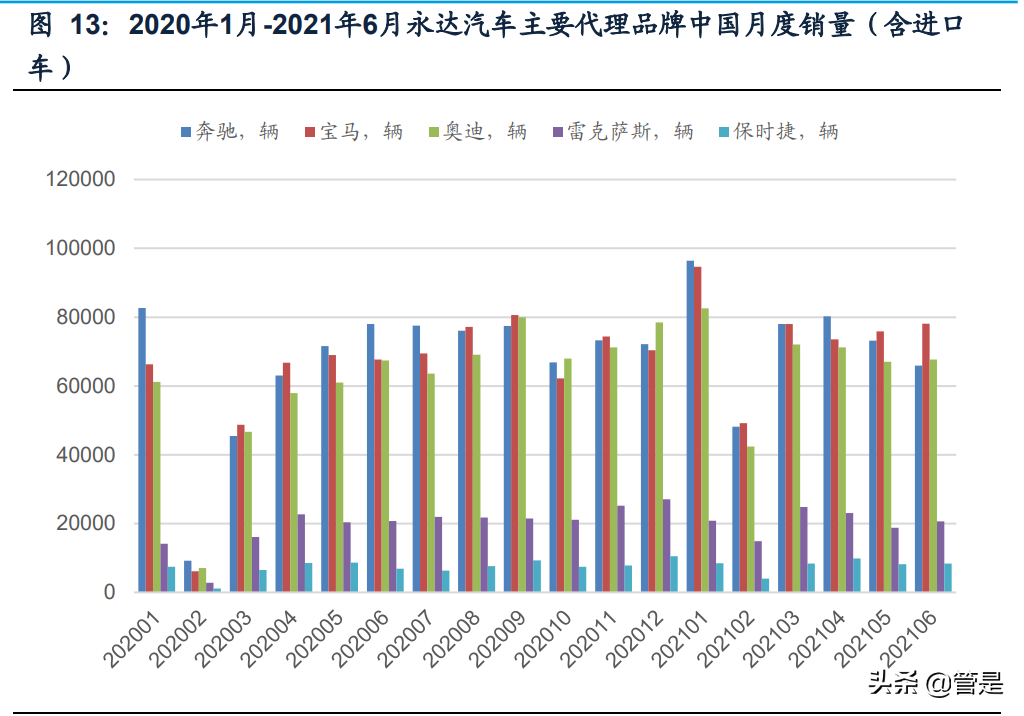The height and width of the screenshot is (716, 1024).
Task: Click the x-axis label 202106
Action: [908, 639]
